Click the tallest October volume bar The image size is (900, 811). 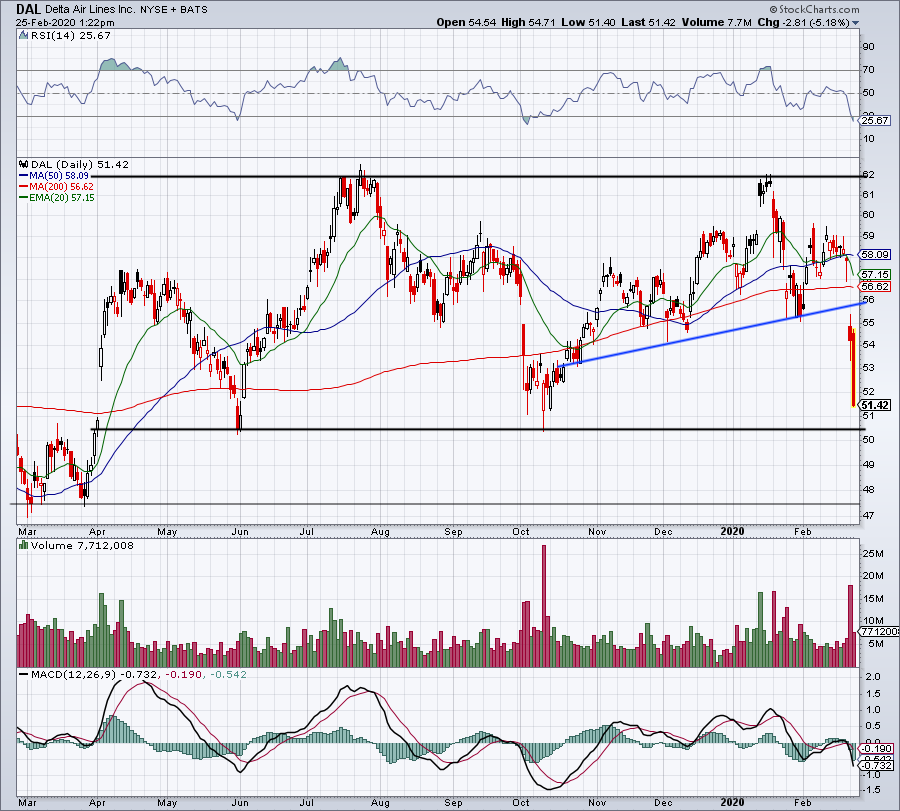[544, 606]
